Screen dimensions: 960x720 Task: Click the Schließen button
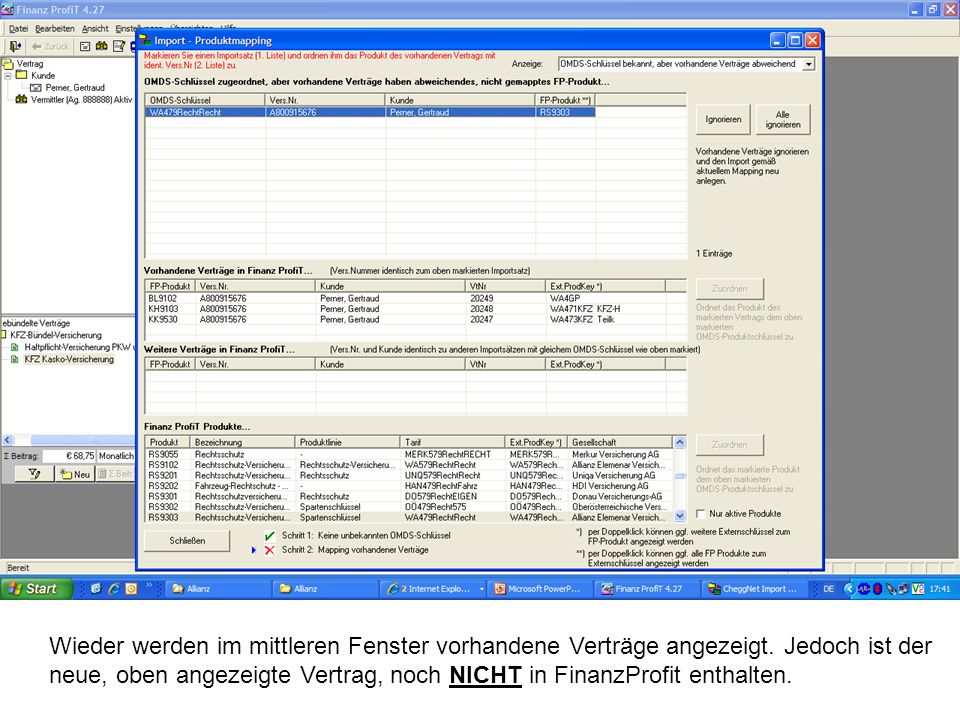pyautogui.click(x=187, y=541)
